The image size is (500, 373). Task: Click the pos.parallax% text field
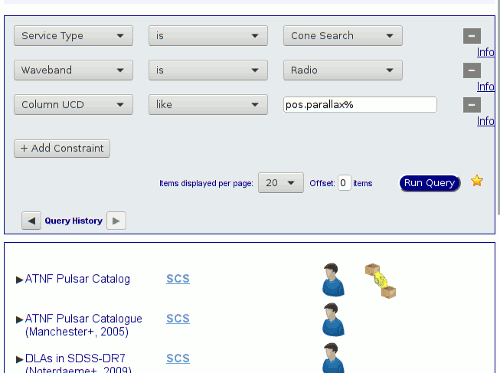[360, 105]
